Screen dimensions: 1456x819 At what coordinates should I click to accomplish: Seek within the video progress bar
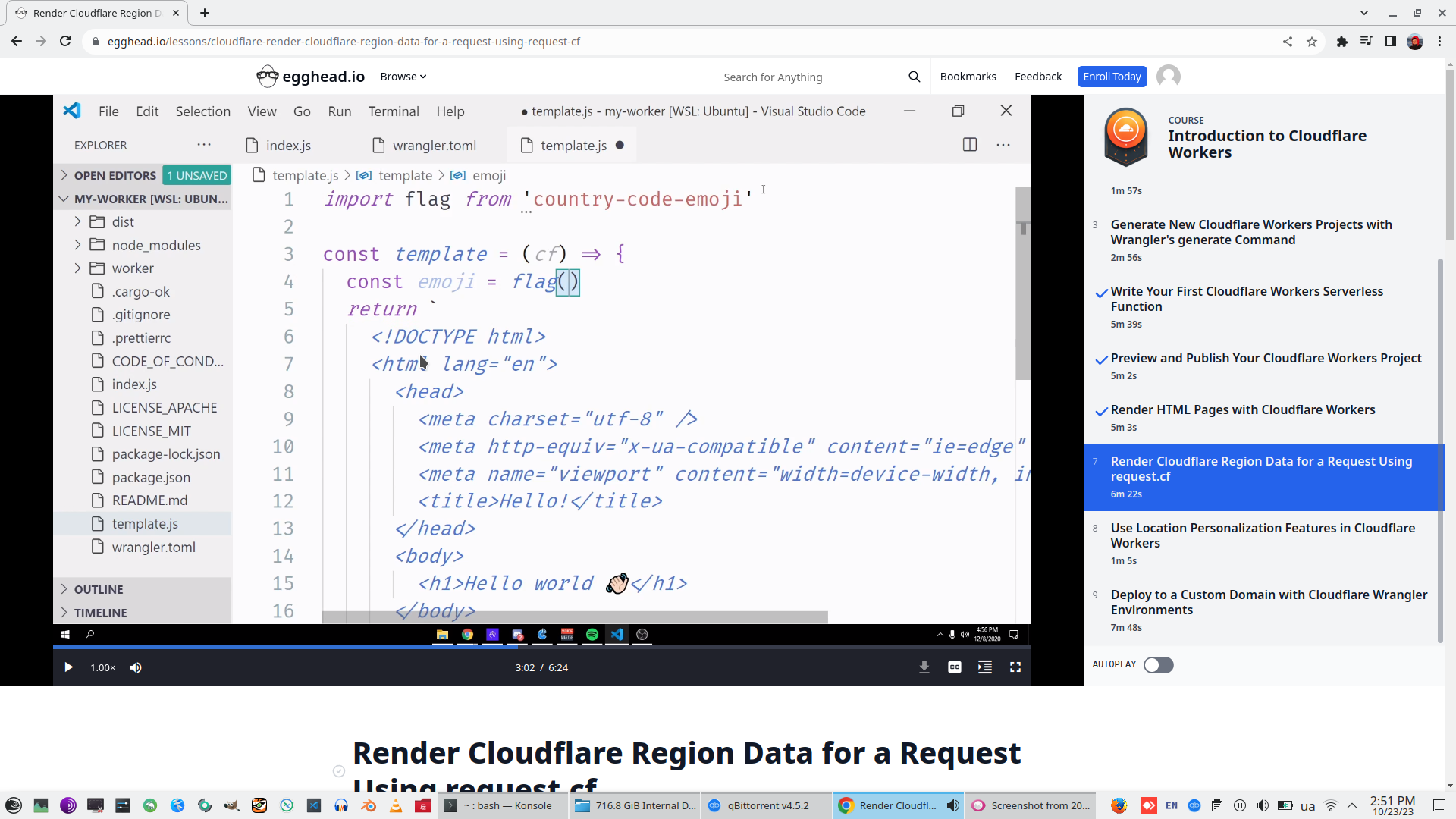coord(682,647)
